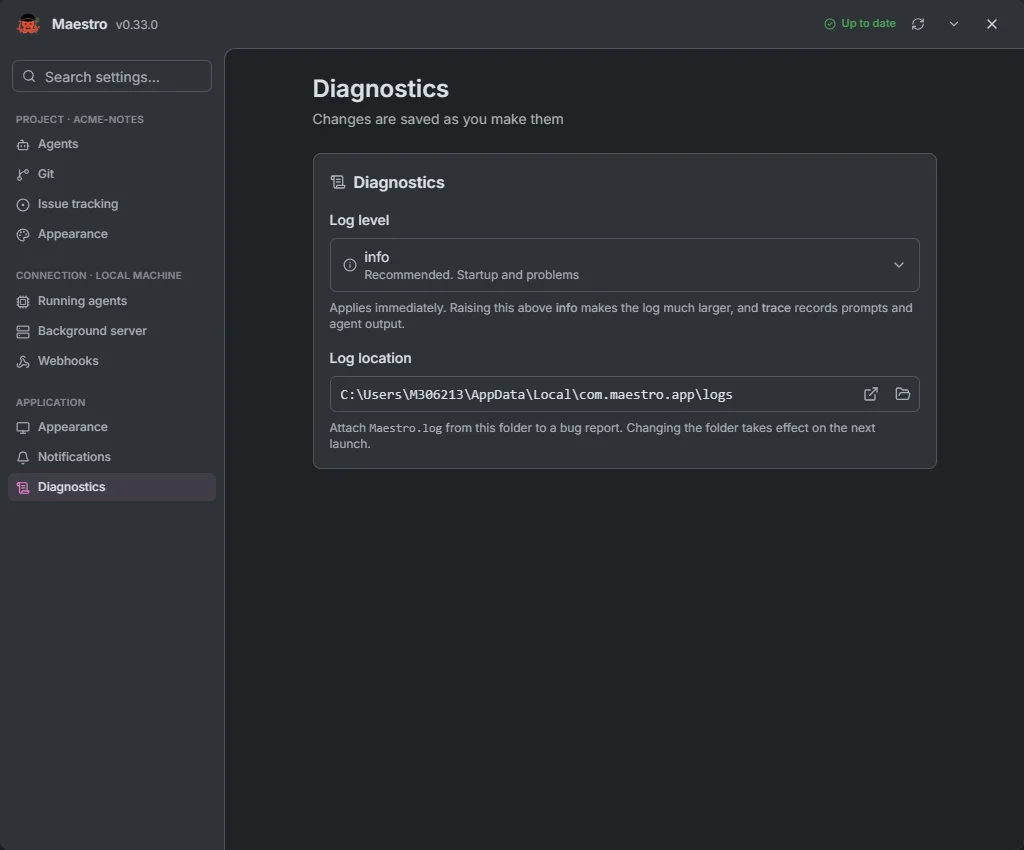Image resolution: width=1024 pixels, height=850 pixels.
Task: Open Webhooks settings
Action: 112,361
